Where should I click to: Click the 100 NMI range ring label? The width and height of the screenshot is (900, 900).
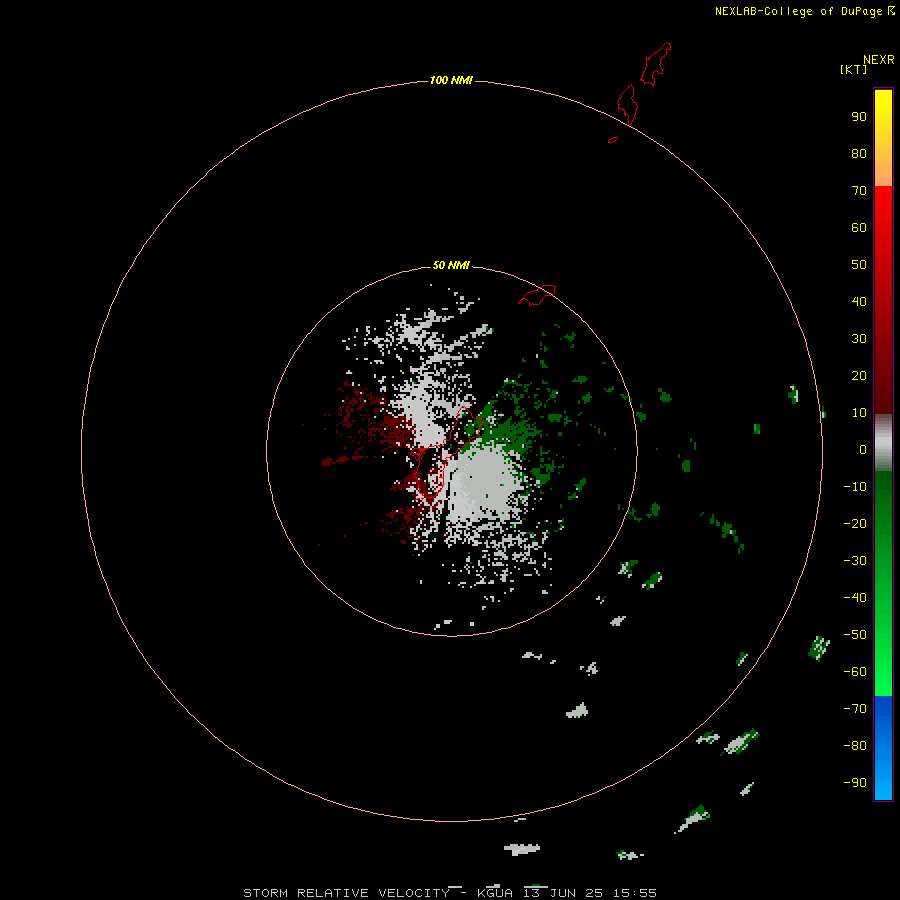click(x=451, y=80)
